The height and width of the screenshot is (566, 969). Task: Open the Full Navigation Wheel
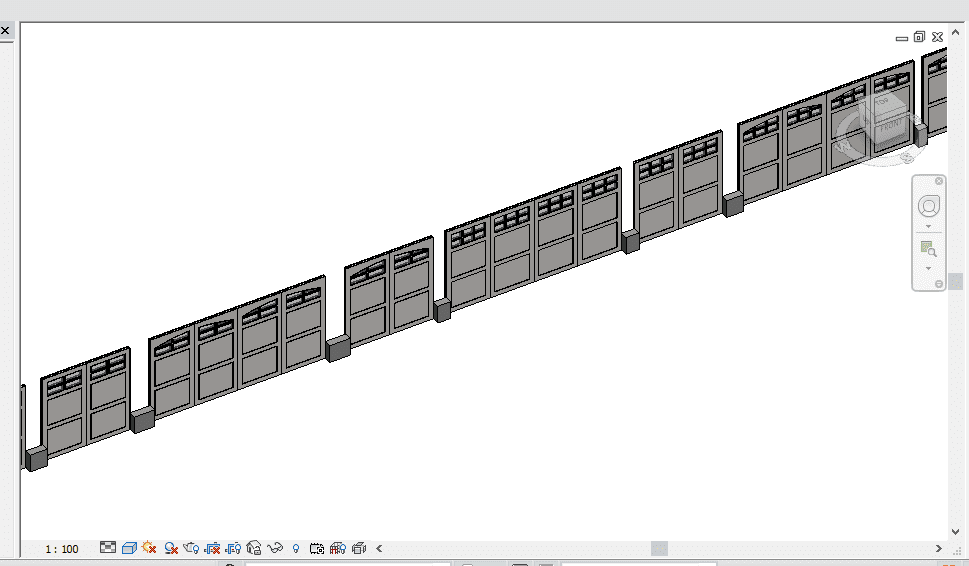tap(928, 207)
